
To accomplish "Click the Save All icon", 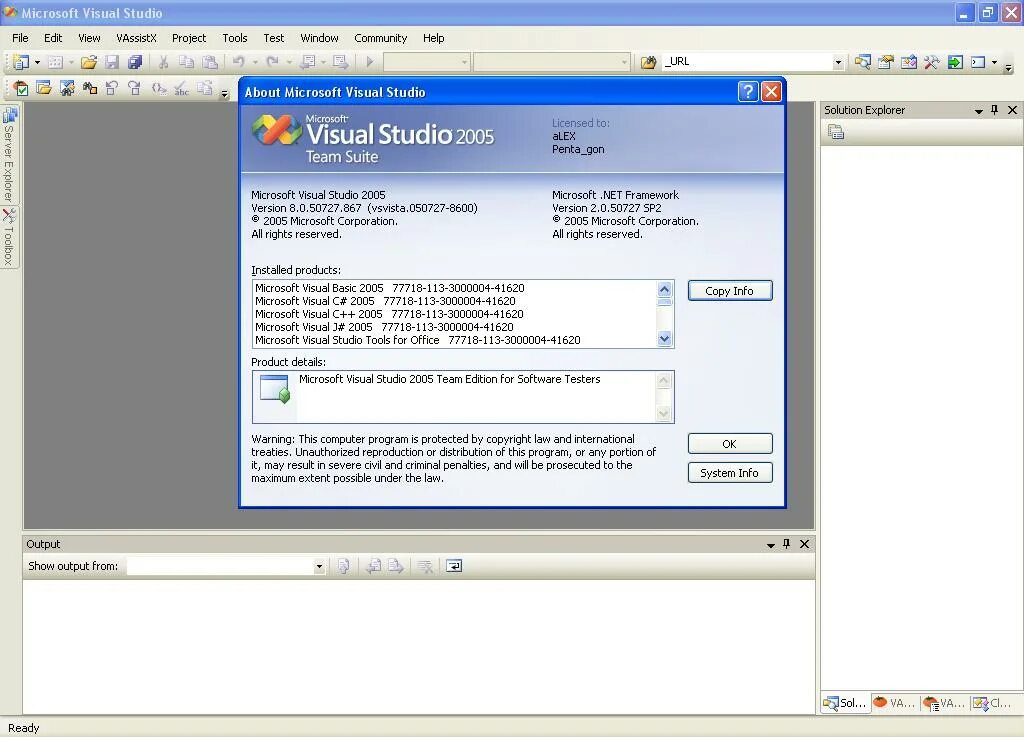I will [x=135, y=62].
